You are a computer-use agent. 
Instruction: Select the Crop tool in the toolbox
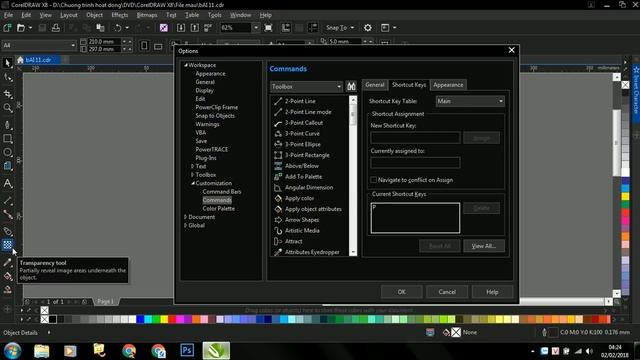click(7, 94)
